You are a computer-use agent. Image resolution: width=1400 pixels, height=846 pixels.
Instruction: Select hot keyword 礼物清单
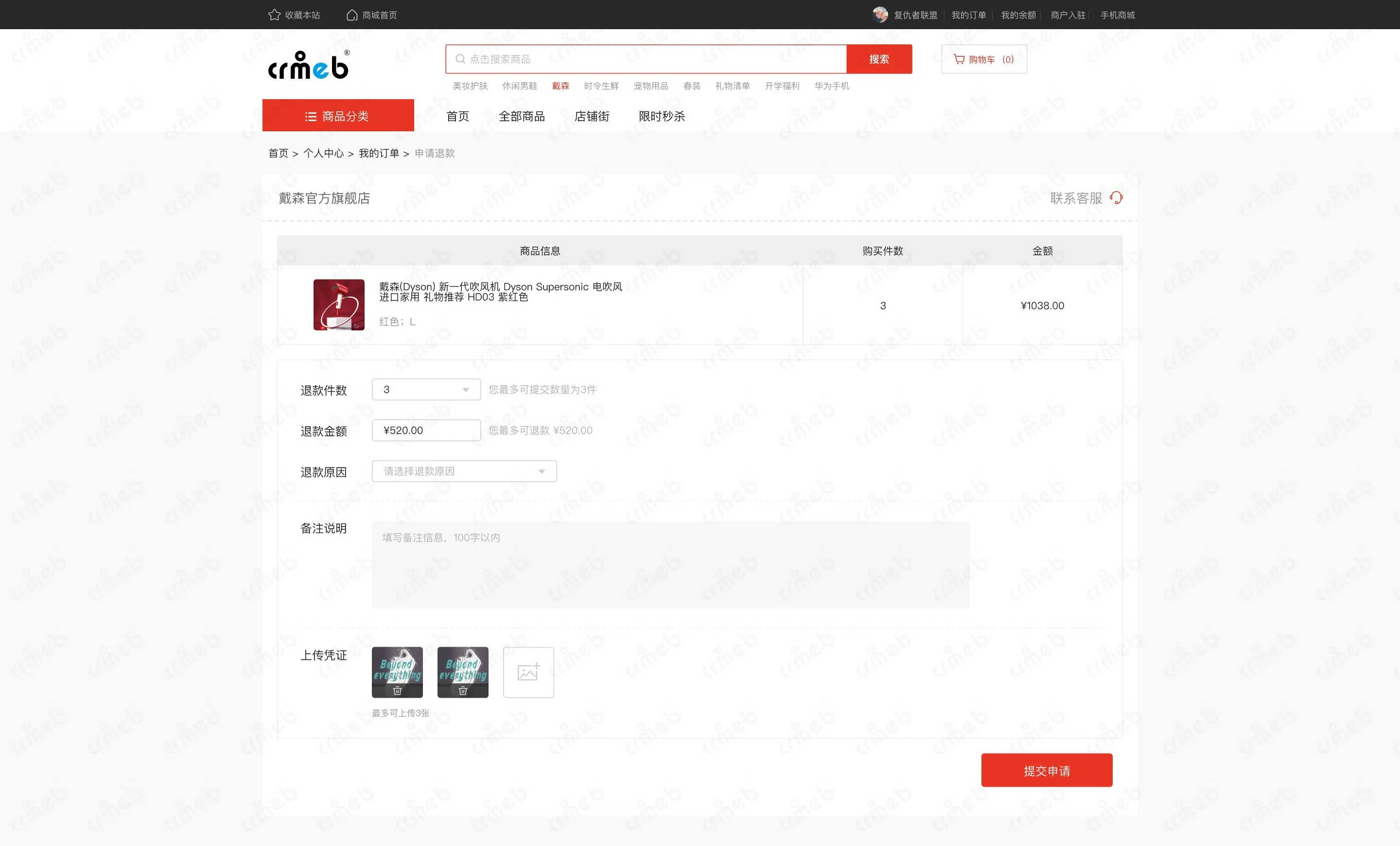(733, 86)
